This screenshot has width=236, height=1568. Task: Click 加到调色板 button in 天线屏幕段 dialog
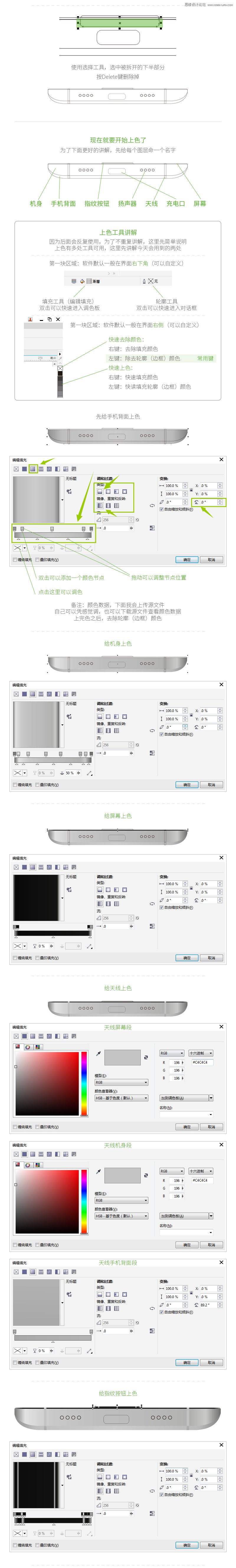click(x=184, y=1098)
